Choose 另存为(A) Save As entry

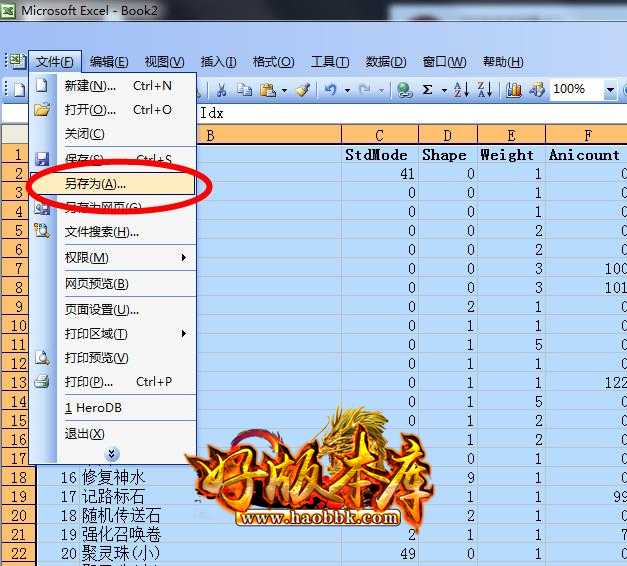coord(113,184)
